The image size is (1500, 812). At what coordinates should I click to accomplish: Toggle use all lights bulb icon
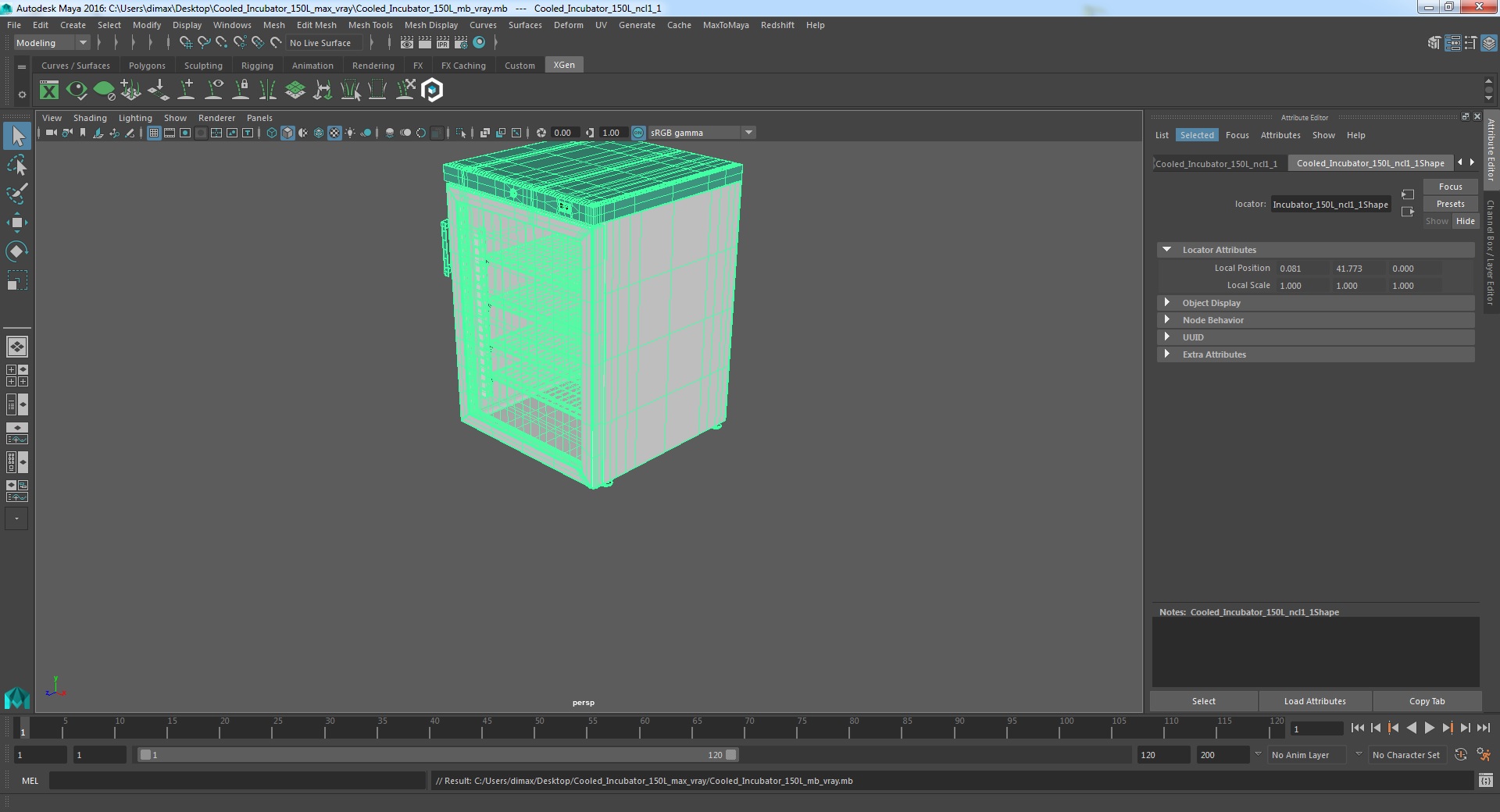click(350, 133)
